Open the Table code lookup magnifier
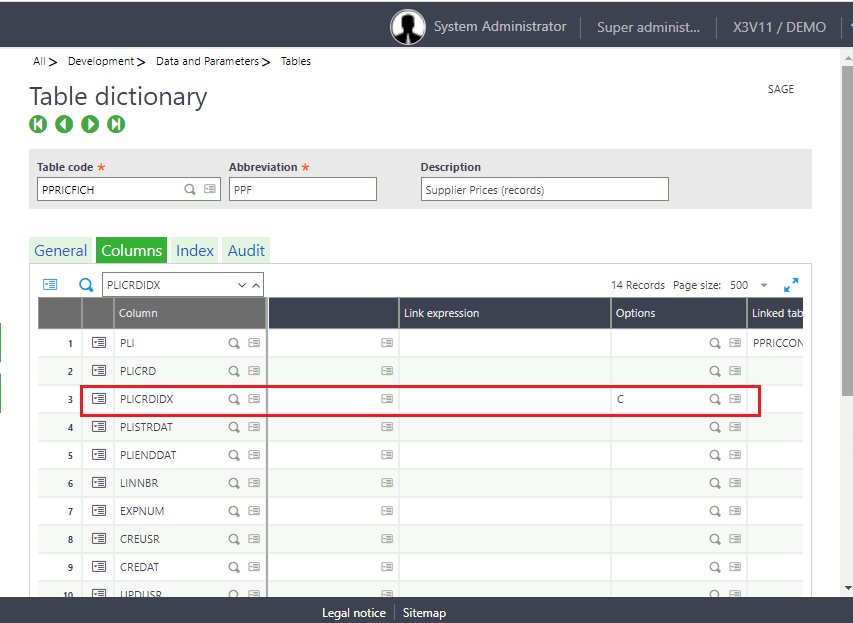The width and height of the screenshot is (853, 623). pos(190,188)
